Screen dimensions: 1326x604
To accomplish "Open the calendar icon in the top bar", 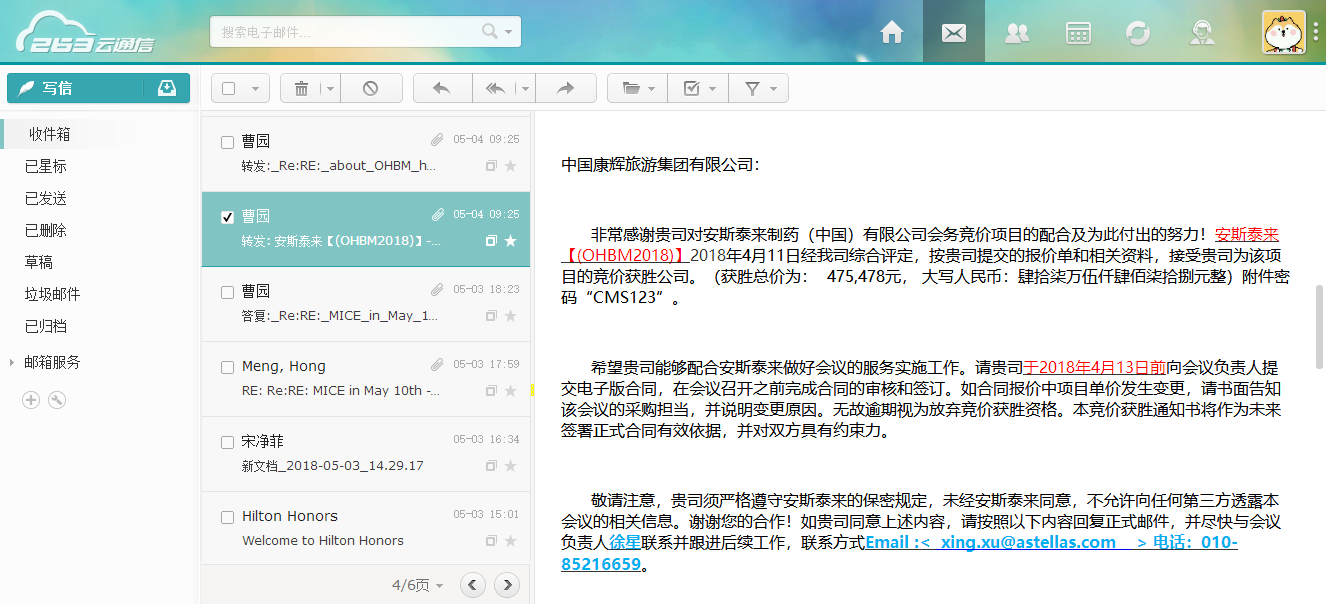I will pyautogui.click(x=1078, y=32).
